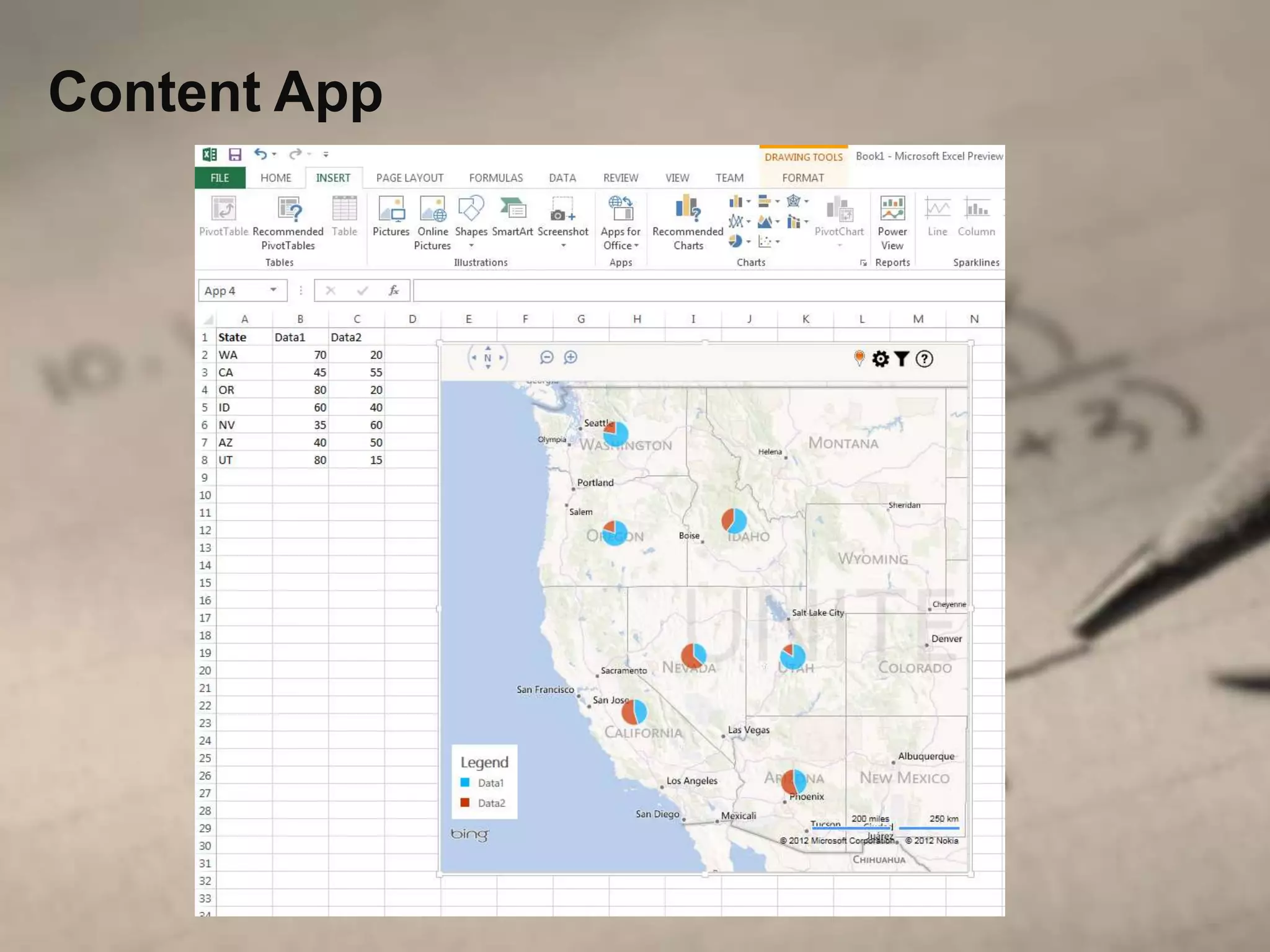Open the Shapes gallery
The height and width of the screenshot is (952, 1270).
(x=471, y=222)
